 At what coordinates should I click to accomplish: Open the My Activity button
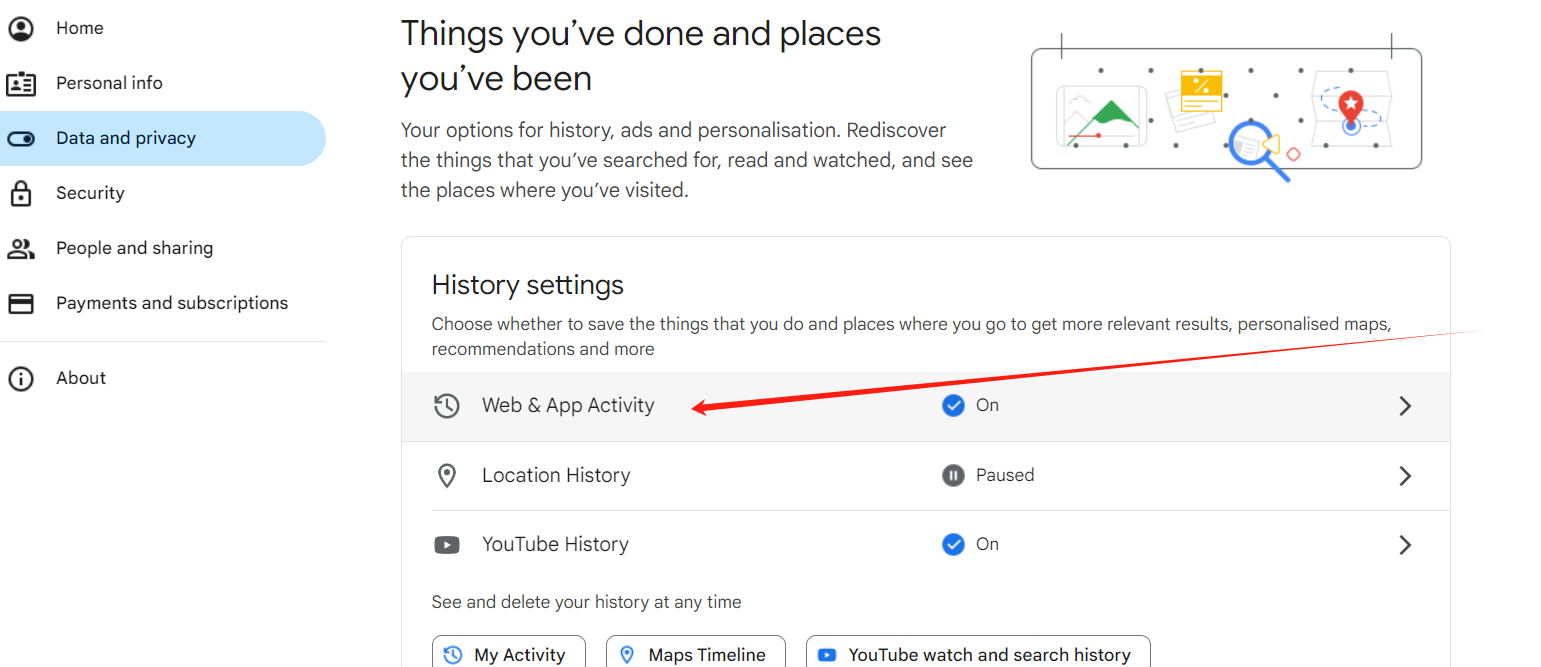coord(508,654)
